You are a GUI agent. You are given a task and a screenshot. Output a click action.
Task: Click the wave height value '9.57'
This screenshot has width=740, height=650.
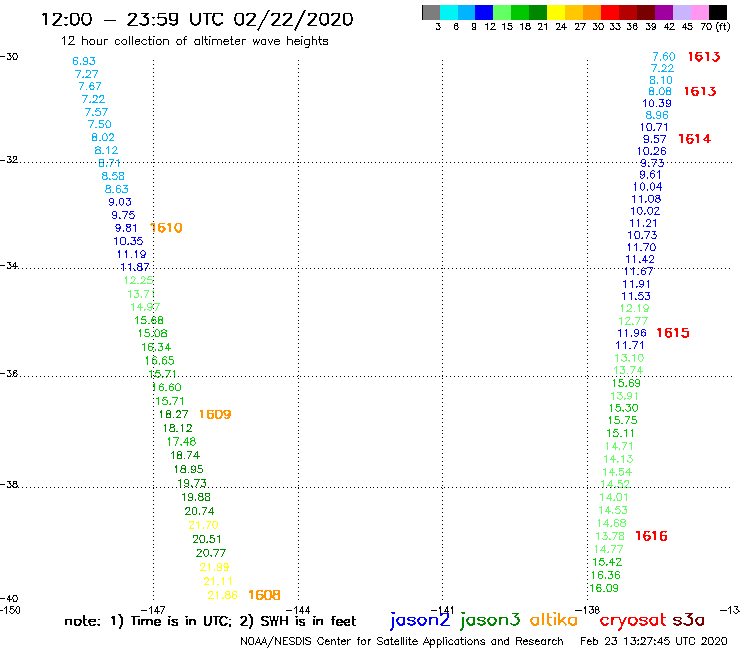655,139
